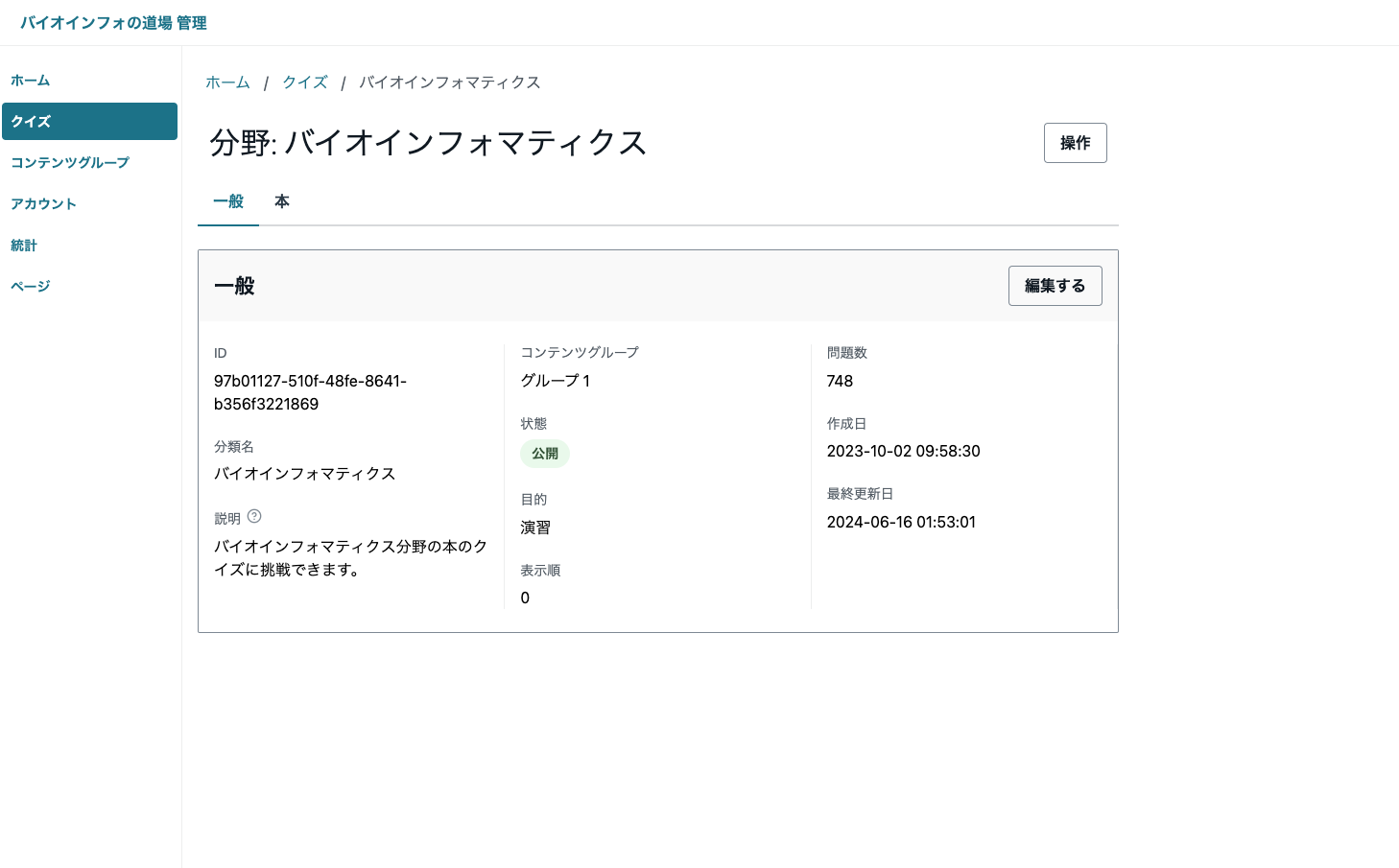Viewport: 1399px width, 868px height.
Task: Open ページ from the sidebar
Action: coord(30,285)
